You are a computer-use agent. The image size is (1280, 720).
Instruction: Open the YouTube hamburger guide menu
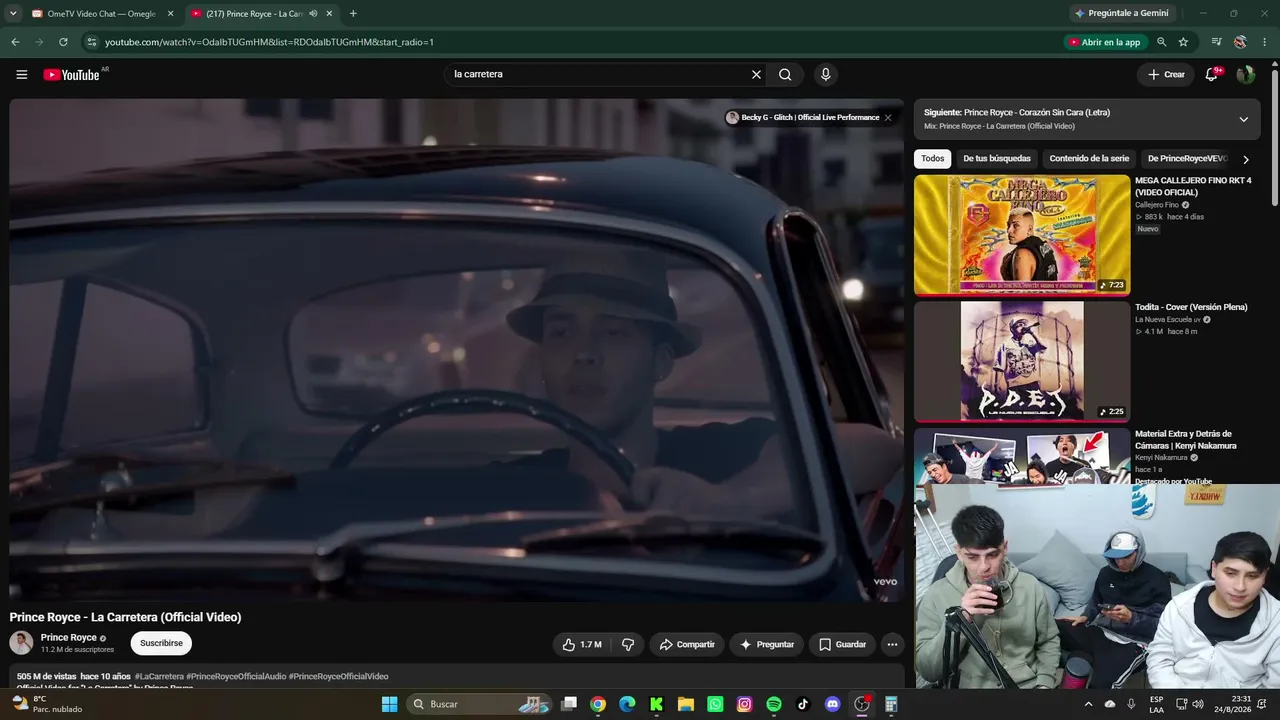pyautogui.click(x=21, y=74)
